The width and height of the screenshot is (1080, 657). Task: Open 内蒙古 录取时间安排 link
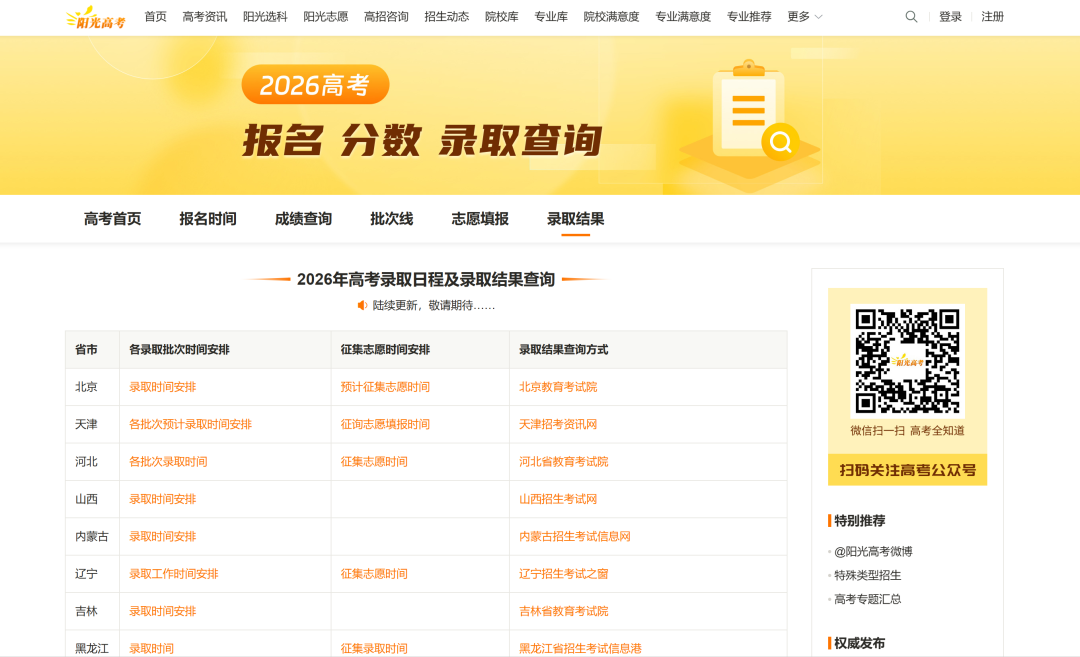[x=163, y=536]
